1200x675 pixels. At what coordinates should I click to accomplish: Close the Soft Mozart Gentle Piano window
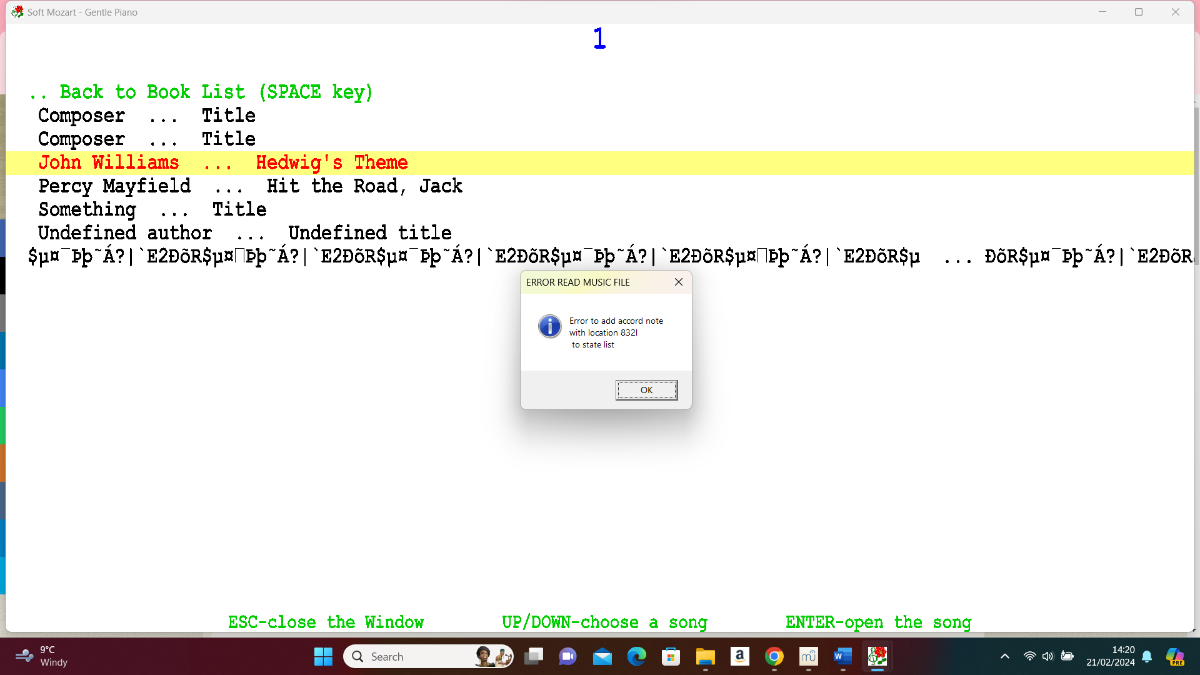[x=1175, y=12]
